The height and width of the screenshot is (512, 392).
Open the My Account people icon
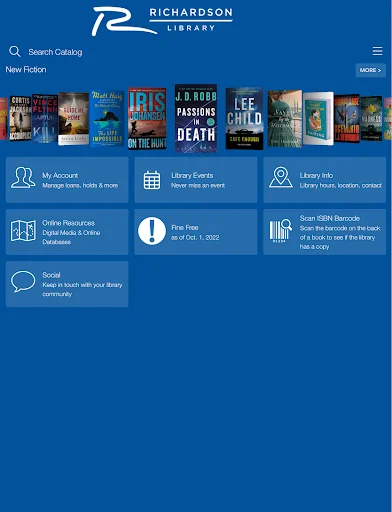coord(23,178)
